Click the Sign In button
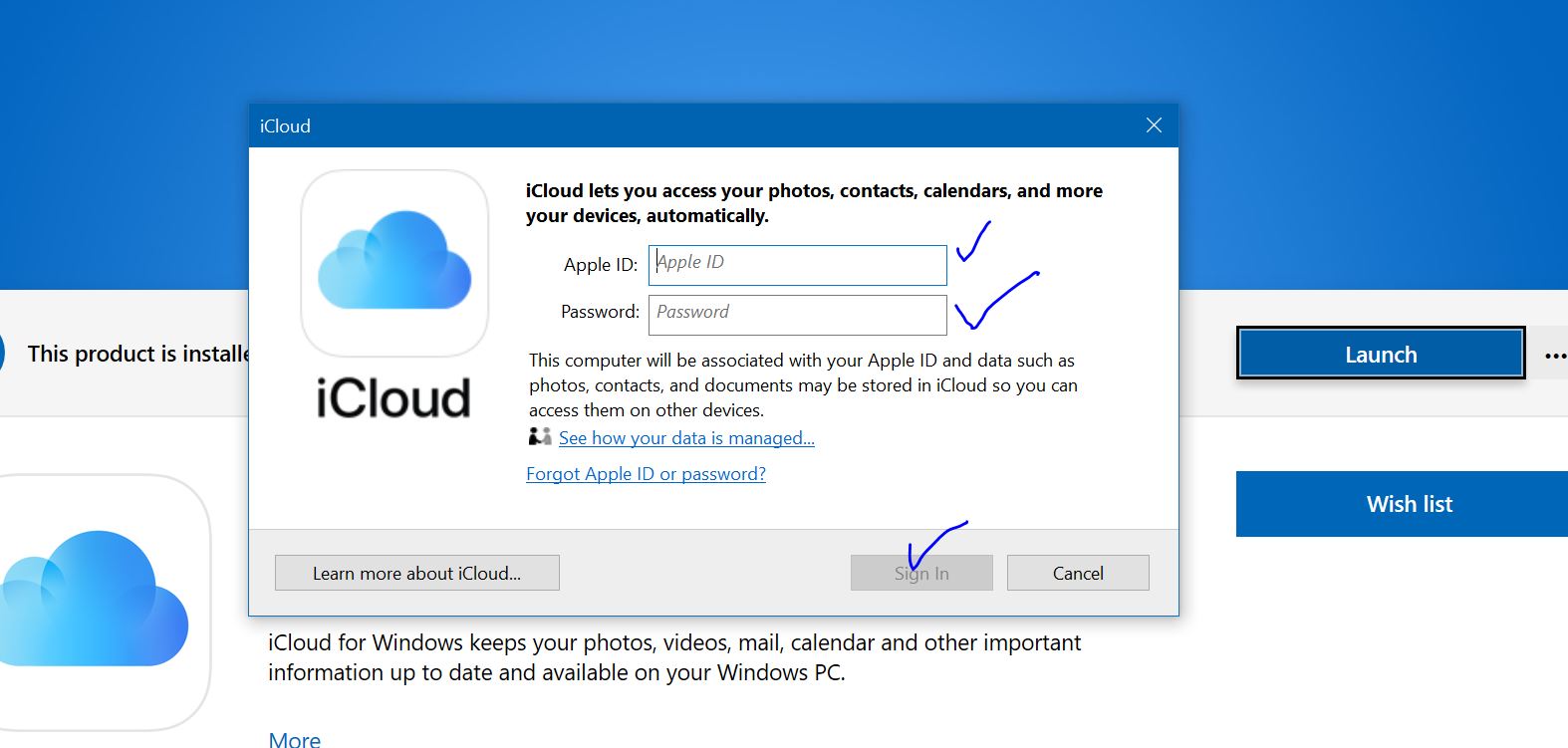The image size is (1568, 748). tap(921, 573)
